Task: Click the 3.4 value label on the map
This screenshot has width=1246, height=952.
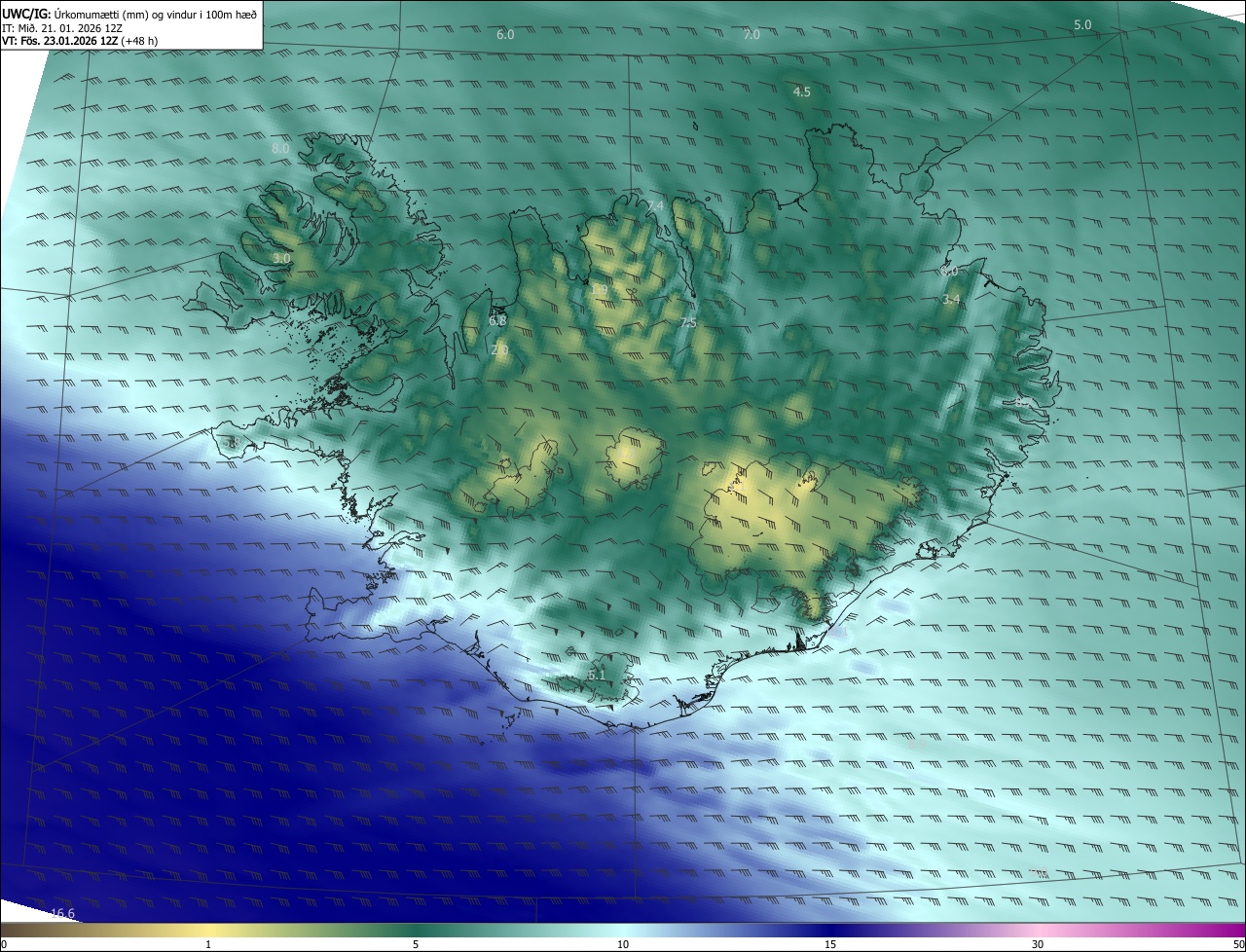Action: coord(952,300)
